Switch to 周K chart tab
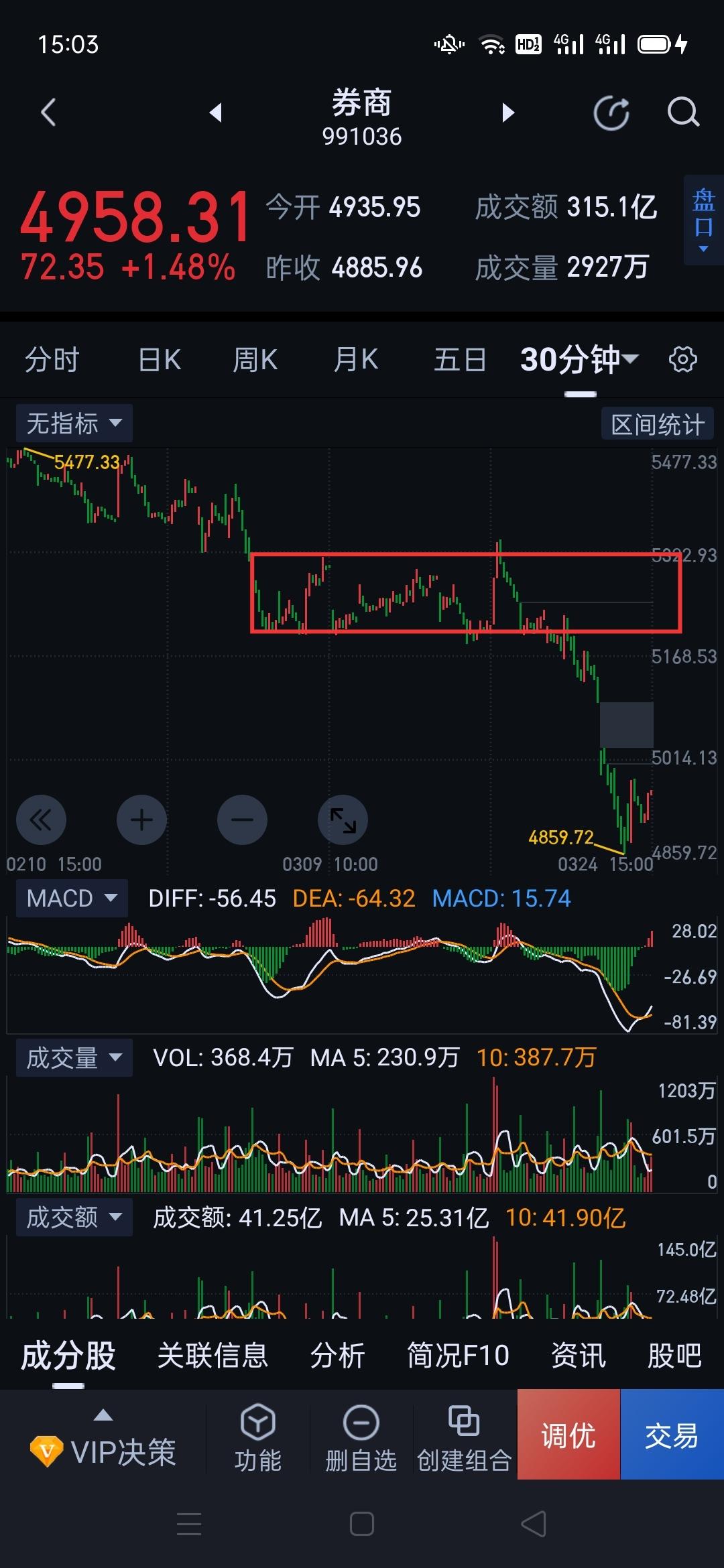 pos(255,360)
